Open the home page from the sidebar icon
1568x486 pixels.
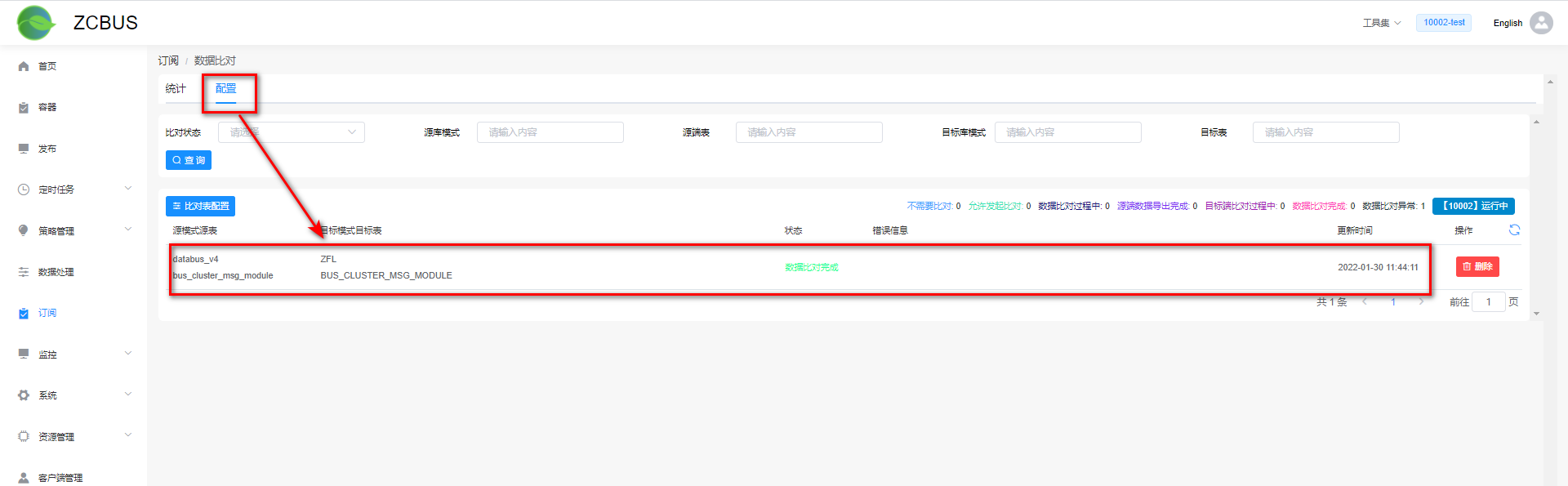pos(24,66)
